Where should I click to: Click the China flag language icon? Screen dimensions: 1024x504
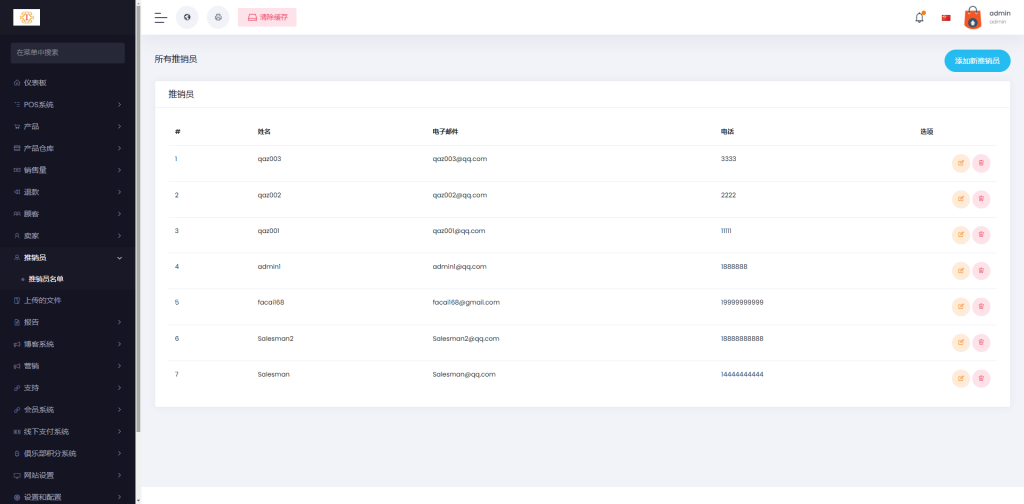pos(946,17)
